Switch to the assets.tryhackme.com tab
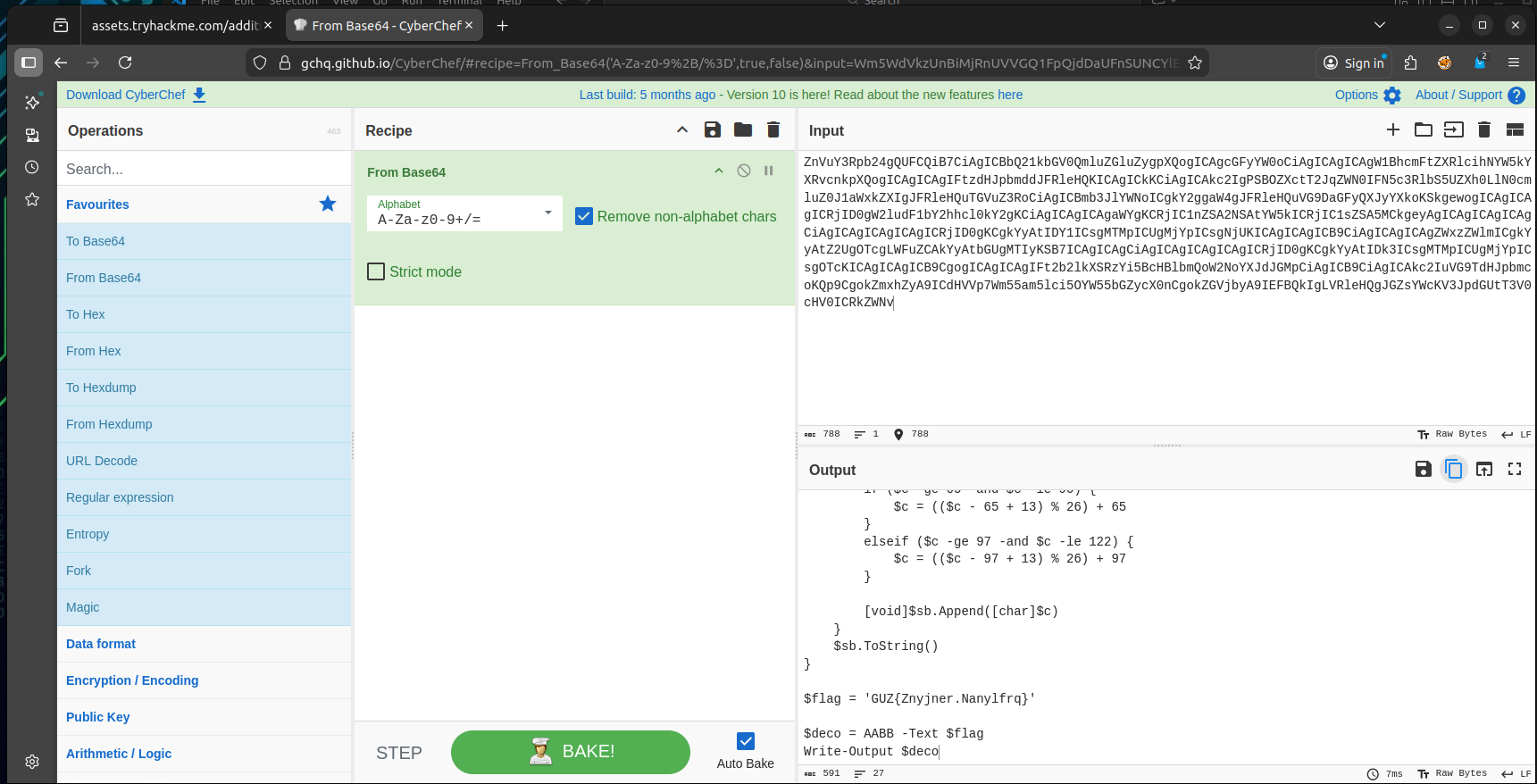 pyautogui.click(x=175, y=26)
